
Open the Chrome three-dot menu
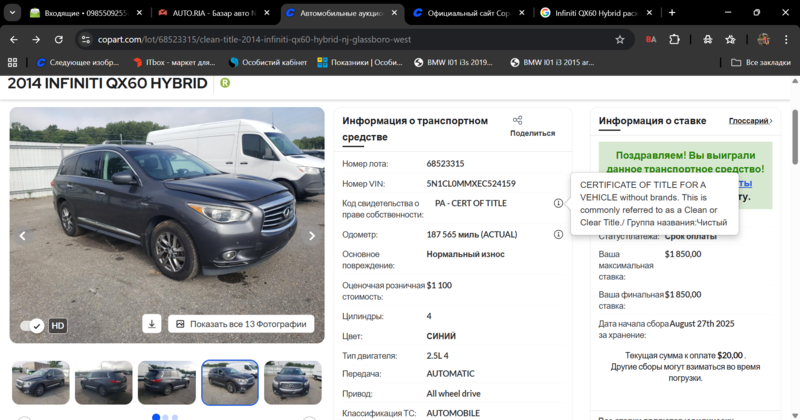tap(786, 39)
